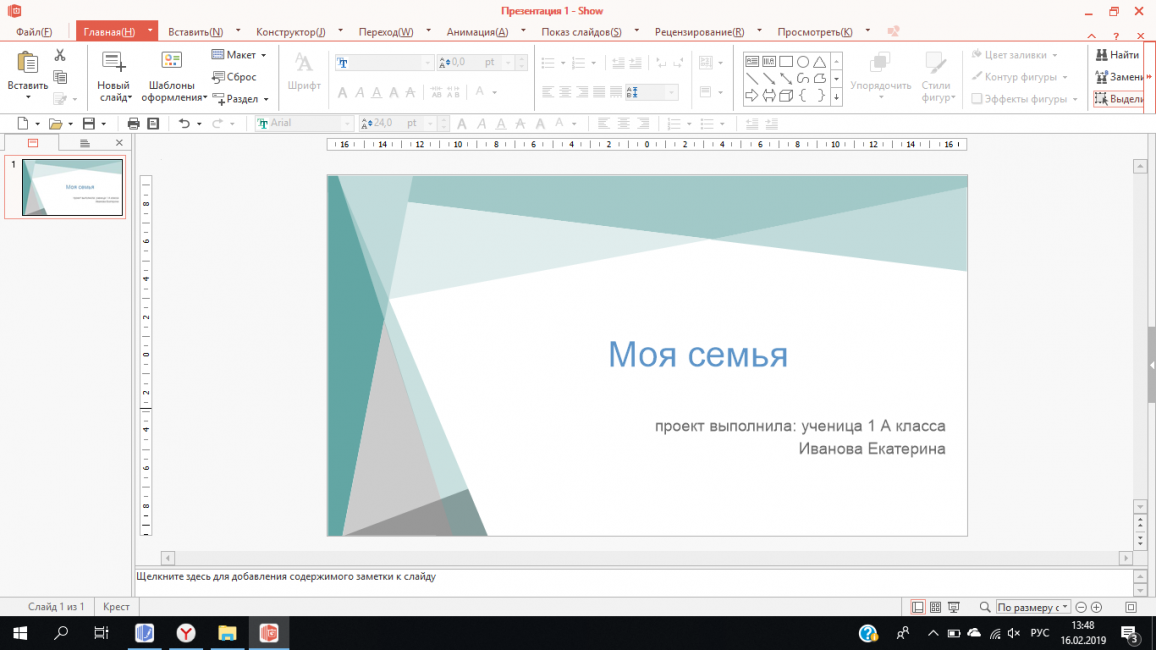
Task: Click the Save floppy disk icon
Action: (88, 124)
